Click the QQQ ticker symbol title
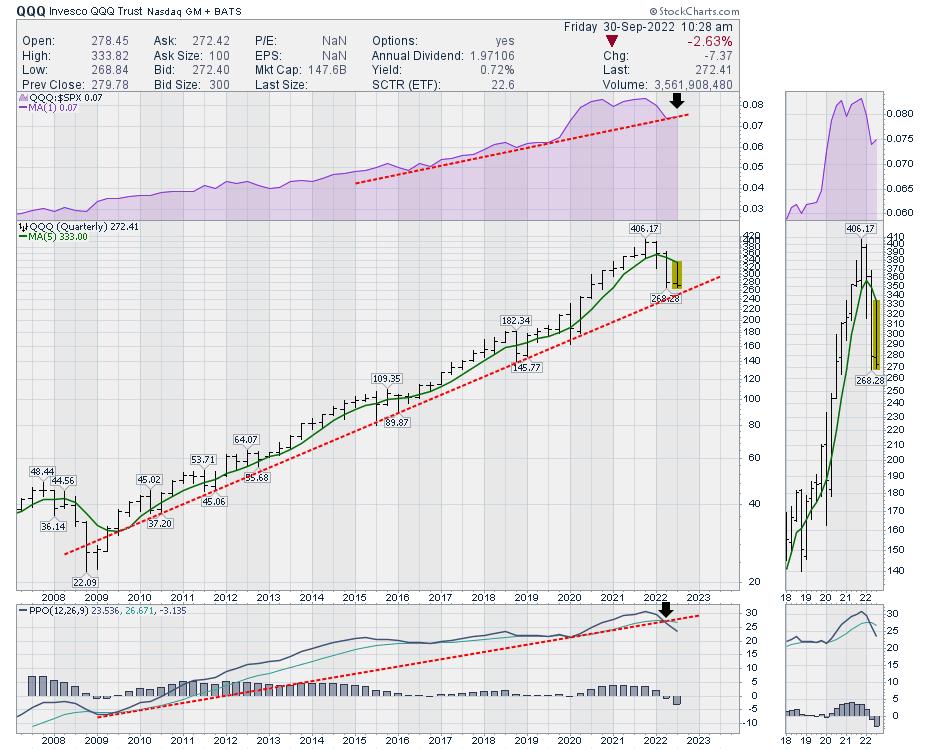Screen dimensions: 930x750 click(29, 9)
